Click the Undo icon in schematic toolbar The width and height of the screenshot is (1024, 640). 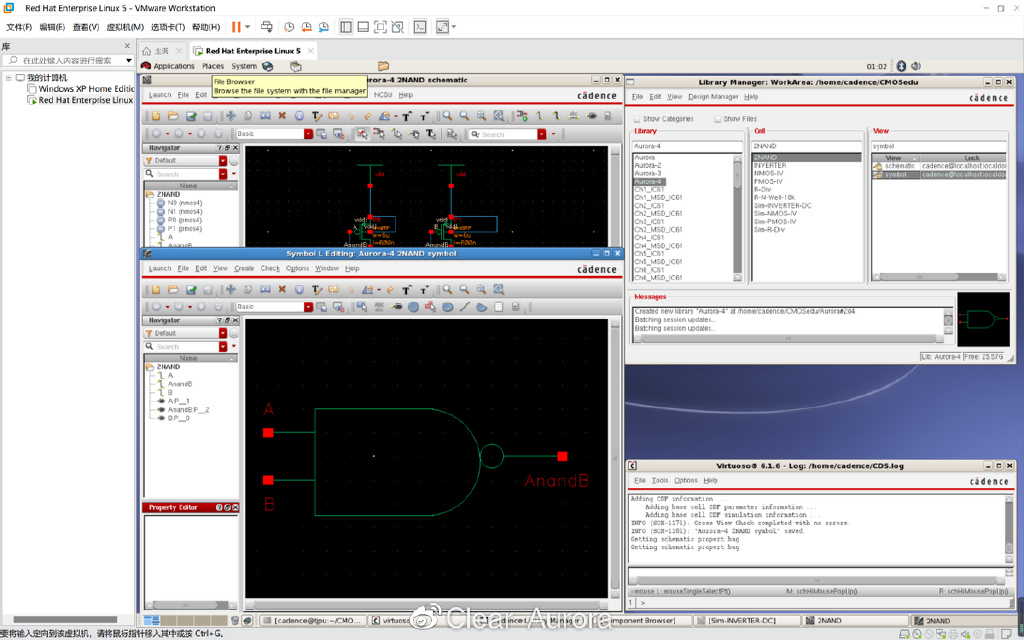click(351, 117)
